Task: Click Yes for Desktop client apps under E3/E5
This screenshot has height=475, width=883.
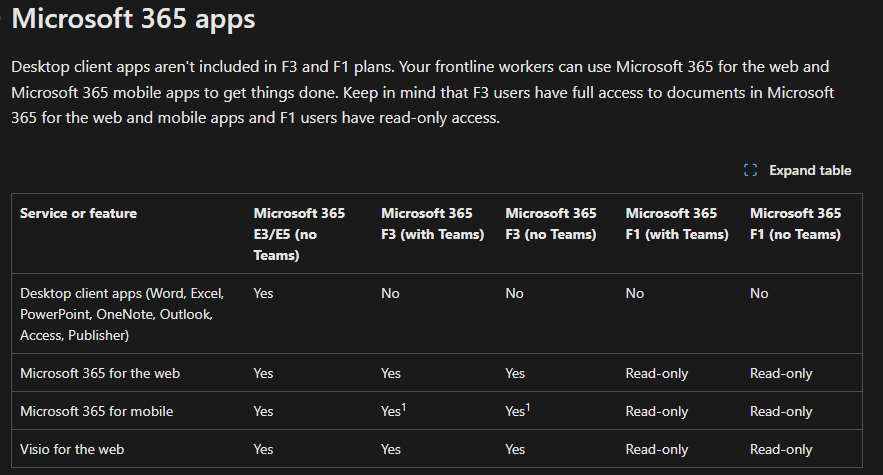Action: coord(263,293)
